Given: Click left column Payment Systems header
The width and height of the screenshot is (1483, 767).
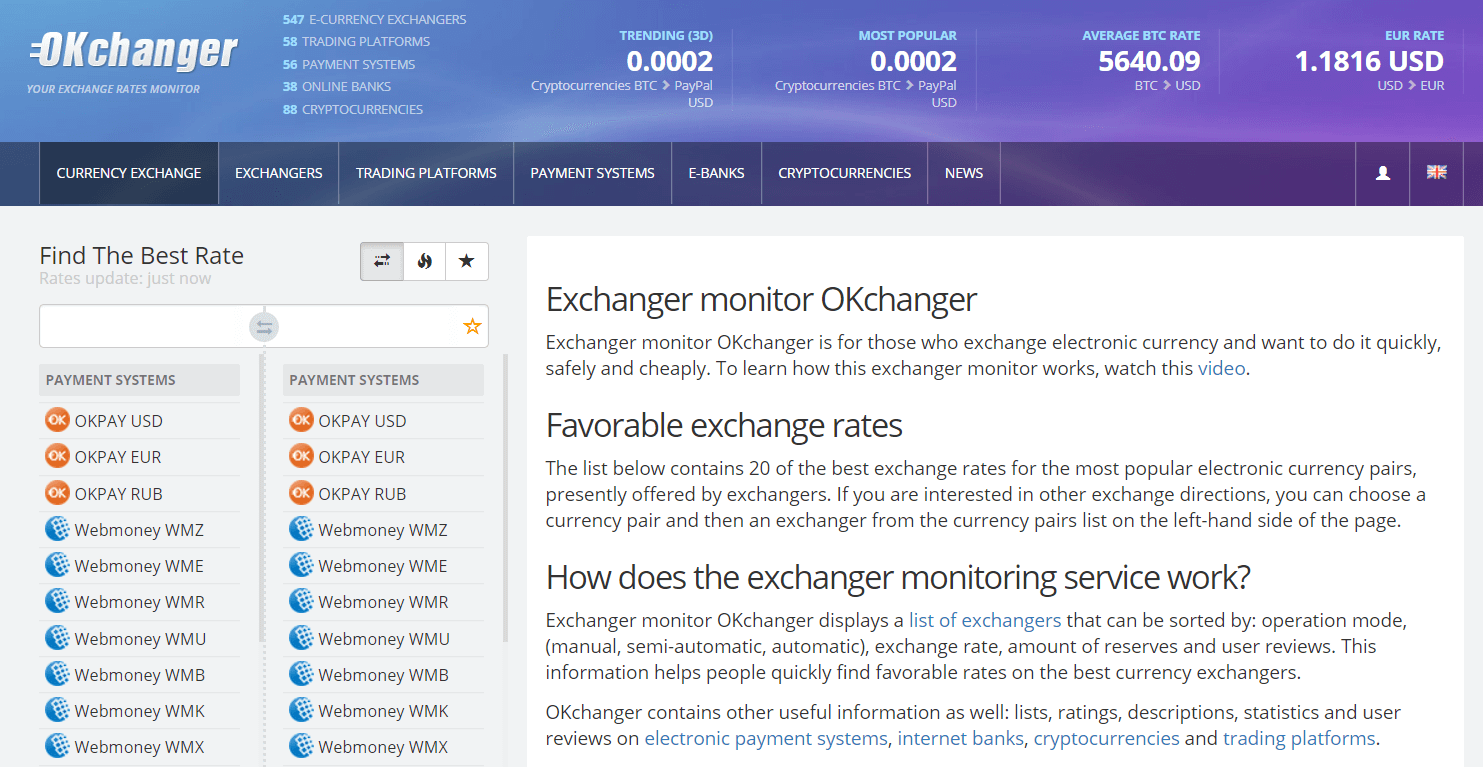Looking at the screenshot, I should pos(140,380).
